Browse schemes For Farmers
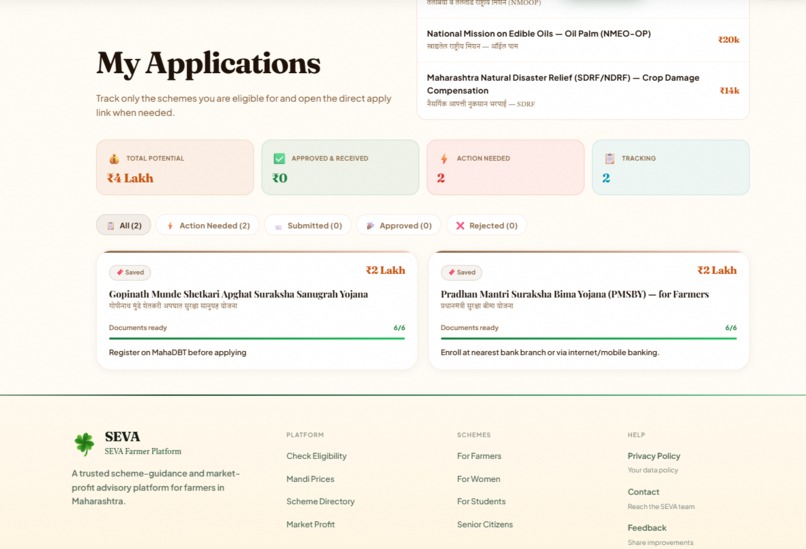The height and width of the screenshot is (549, 806). point(479,456)
